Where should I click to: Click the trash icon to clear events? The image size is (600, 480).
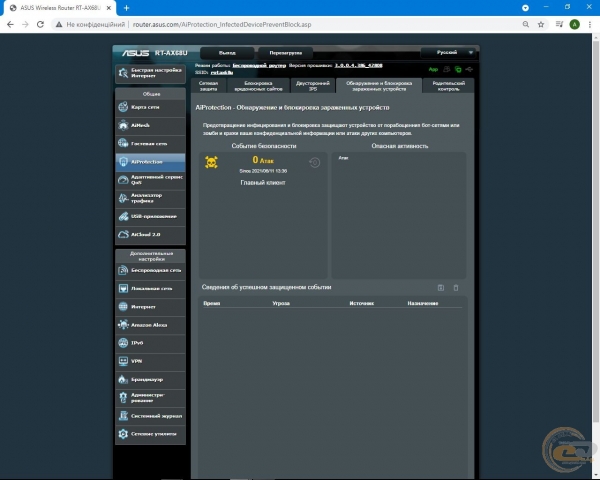point(456,287)
